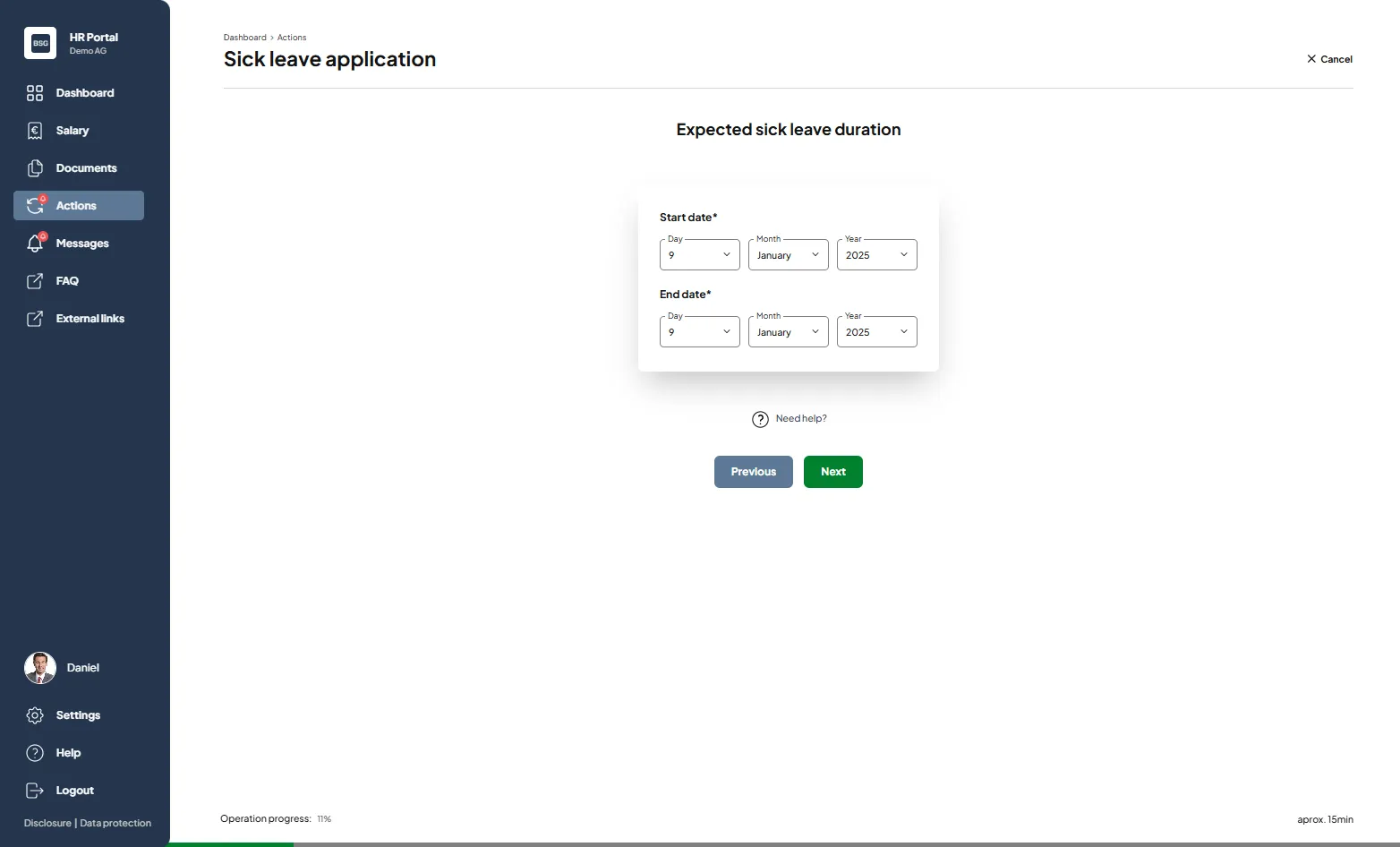
Task: Click the Dashboard grid icon in sidebar
Action: 35,93
